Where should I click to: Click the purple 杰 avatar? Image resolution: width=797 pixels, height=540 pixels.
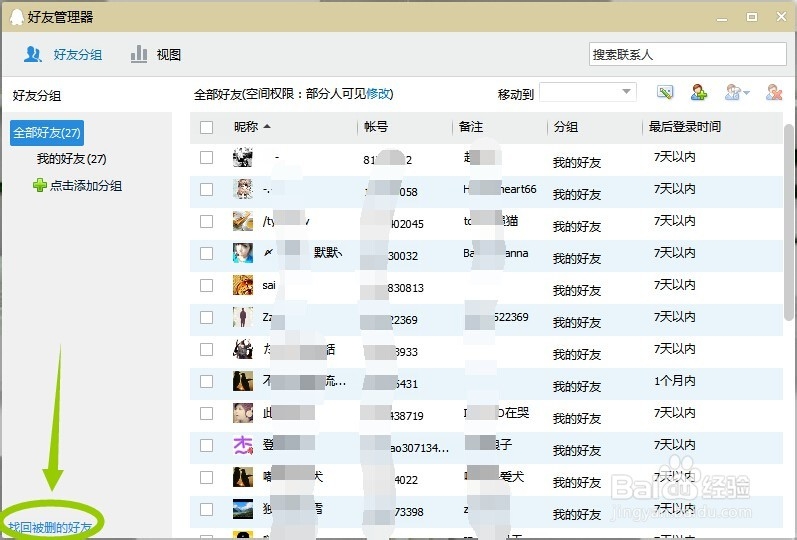[x=243, y=445]
